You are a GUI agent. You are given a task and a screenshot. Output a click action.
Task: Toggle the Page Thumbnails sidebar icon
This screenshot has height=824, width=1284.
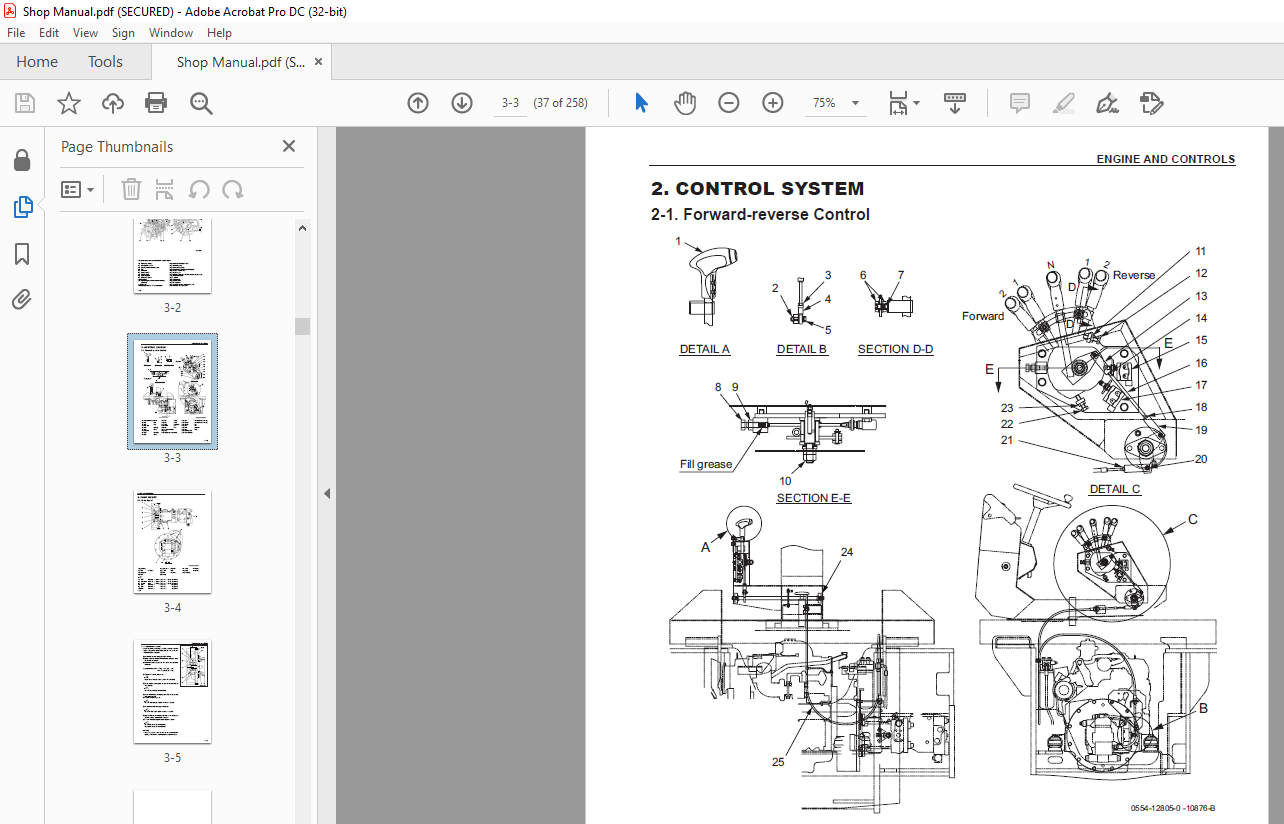coord(22,207)
